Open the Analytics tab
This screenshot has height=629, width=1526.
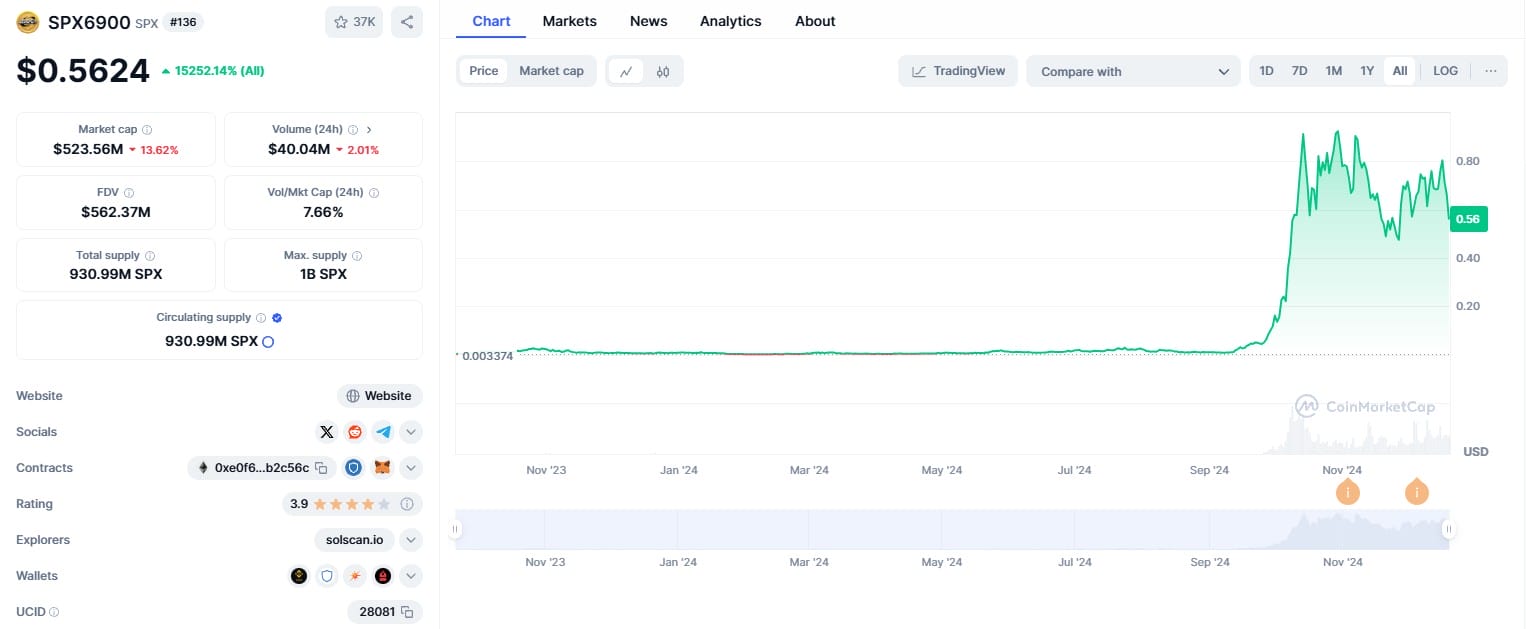click(731, 21)
